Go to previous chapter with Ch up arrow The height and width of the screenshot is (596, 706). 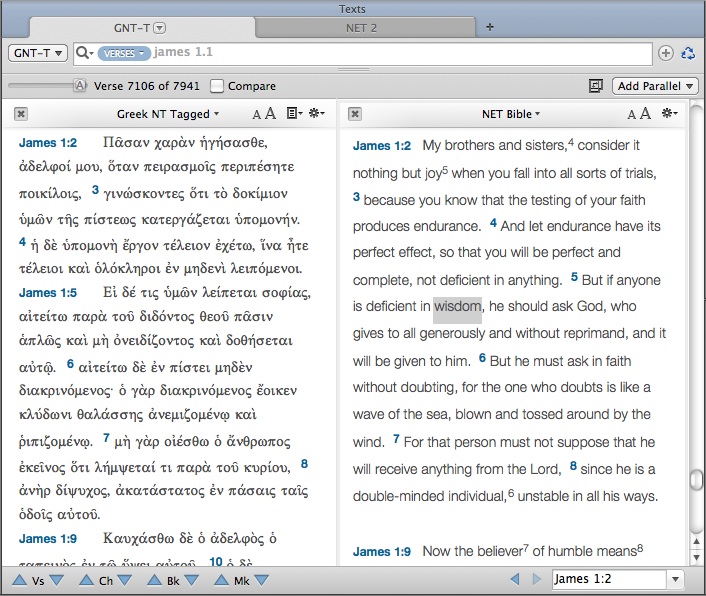tap(86, 580)
